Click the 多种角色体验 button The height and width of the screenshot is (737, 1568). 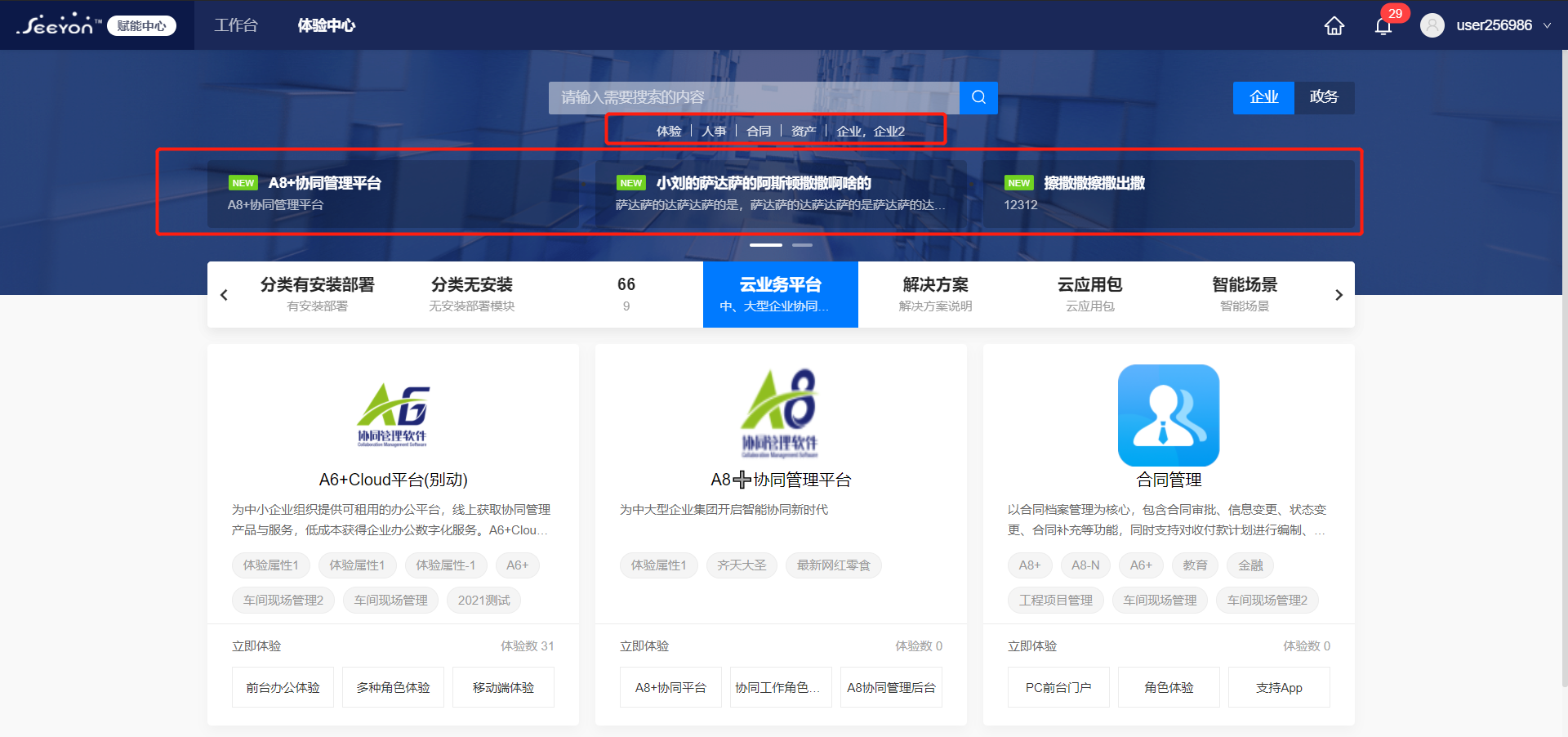(393, 687)
